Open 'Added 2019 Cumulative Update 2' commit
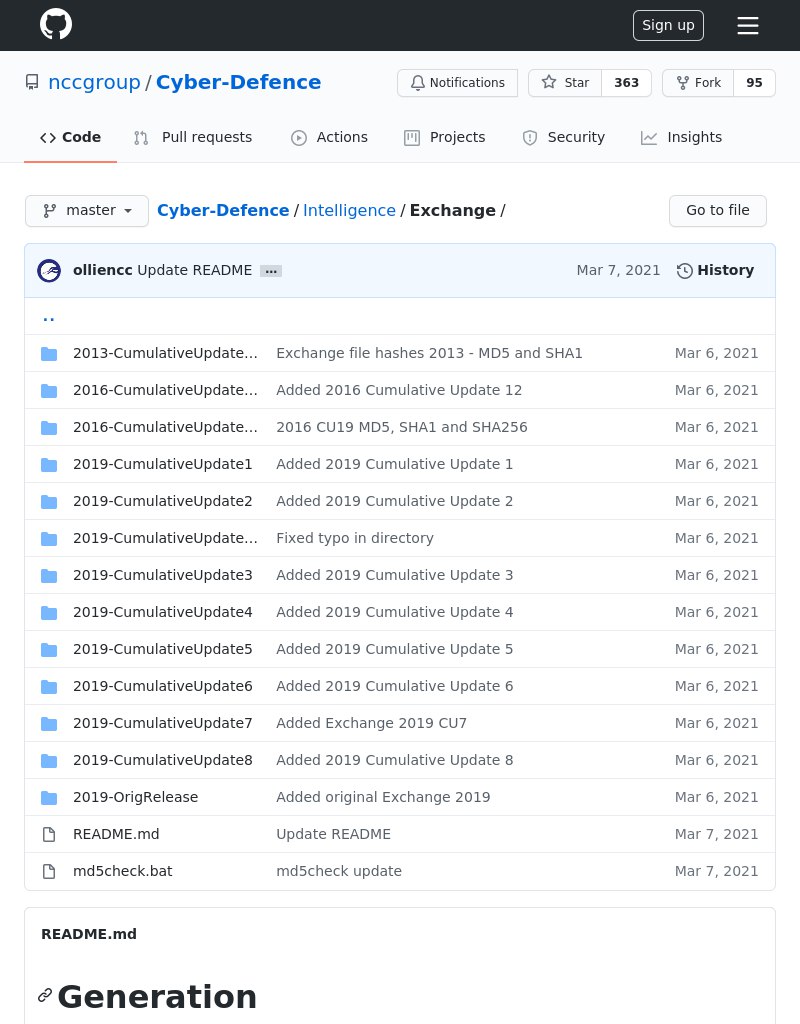Screen dimensions: 800x1024 394,501
